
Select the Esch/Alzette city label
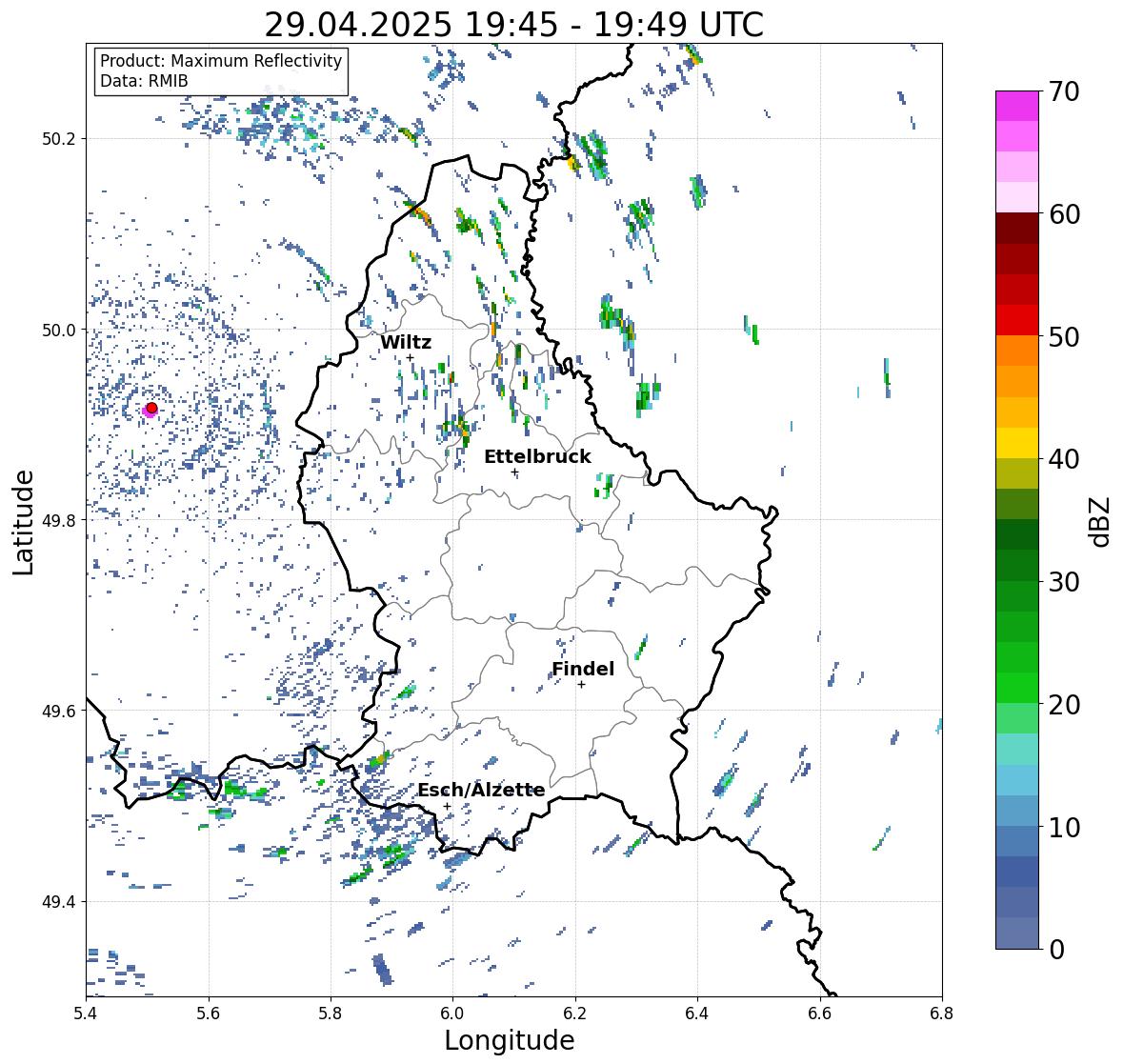point(481,790)
